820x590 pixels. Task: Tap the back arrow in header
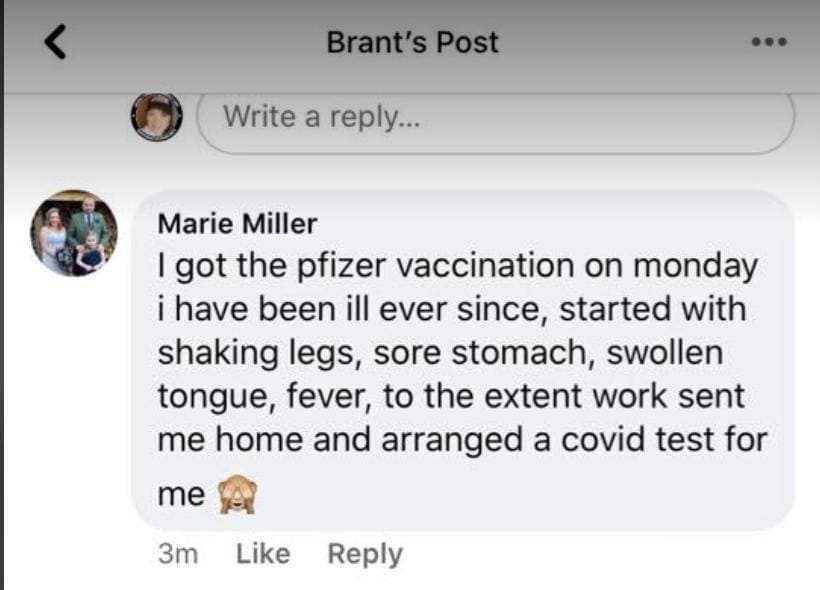(58, 42)
